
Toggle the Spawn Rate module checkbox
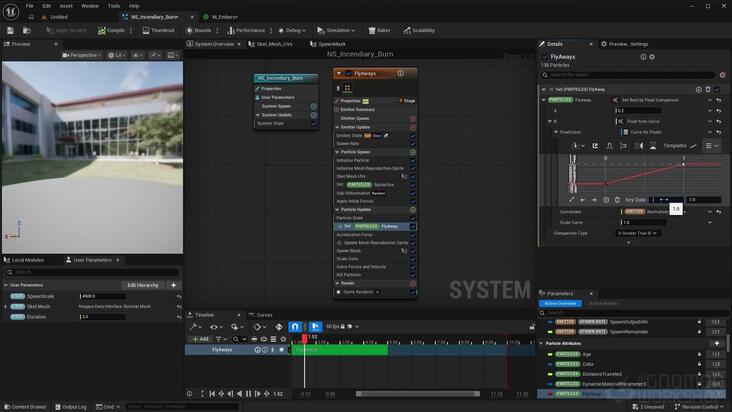point(413,144)
